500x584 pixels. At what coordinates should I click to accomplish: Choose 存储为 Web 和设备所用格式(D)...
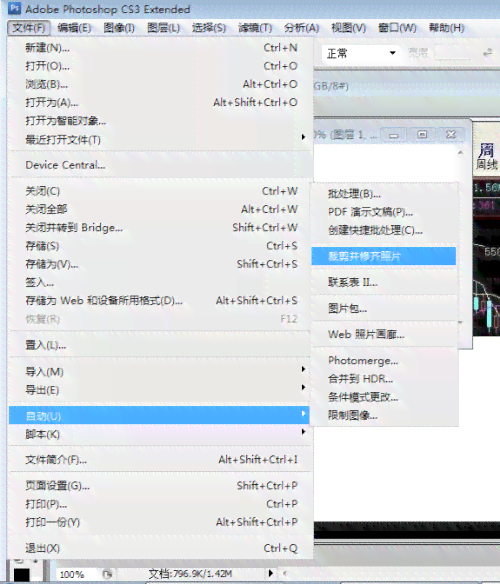click(160, 301)
